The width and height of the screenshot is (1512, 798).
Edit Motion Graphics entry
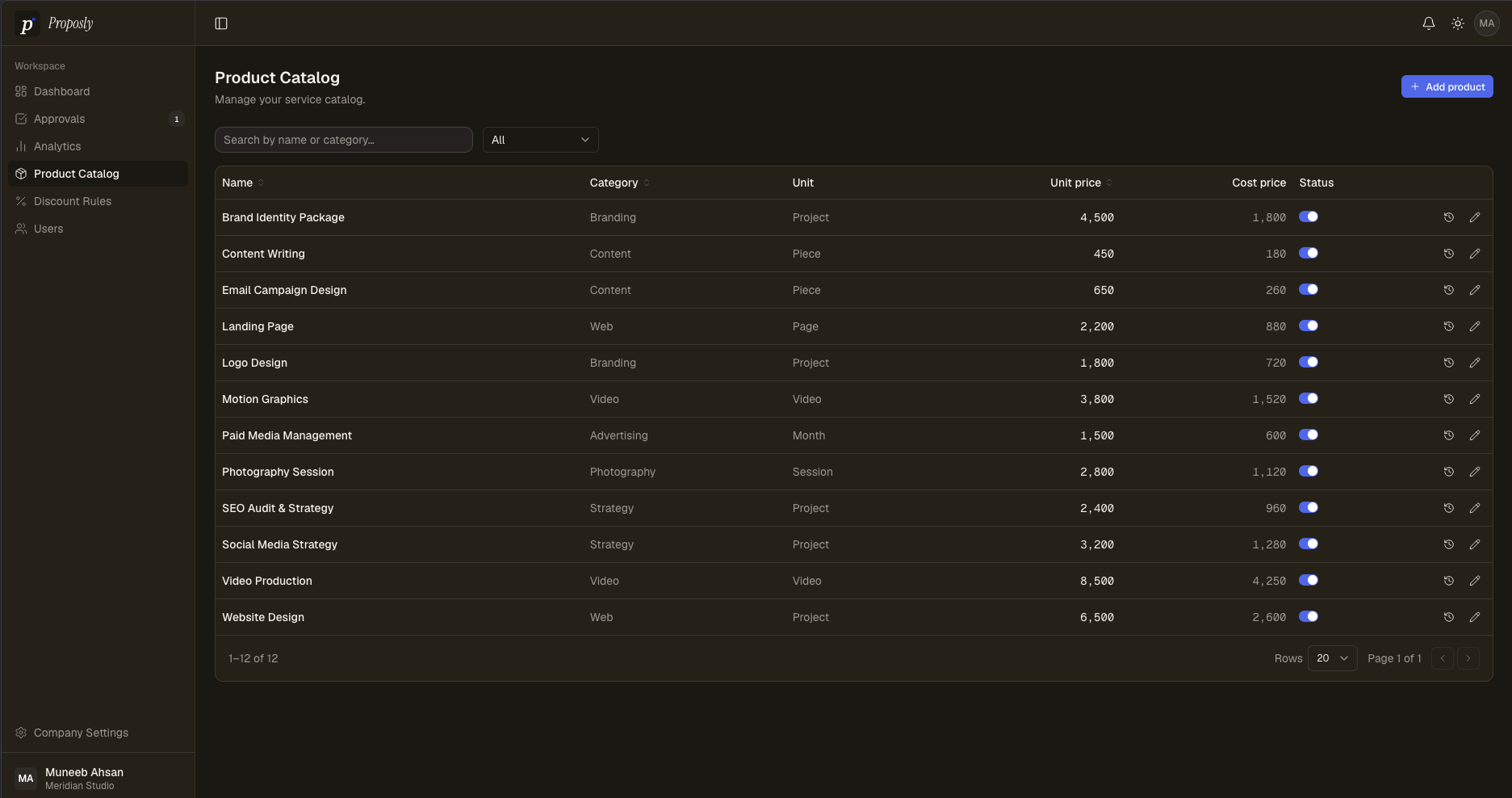click(x=1475, y=399)
